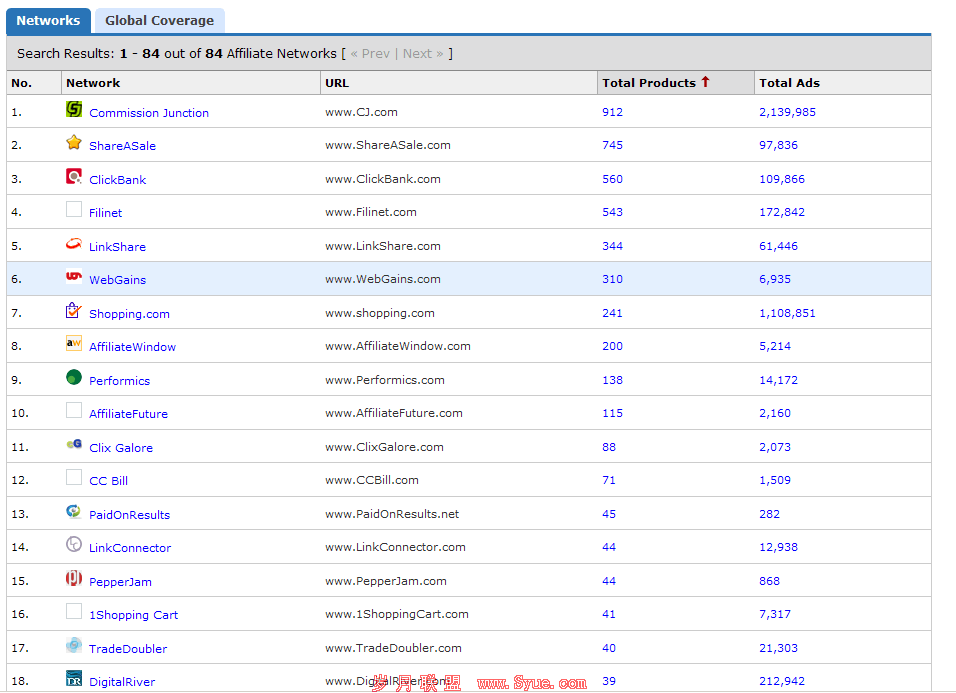Select the Networks tab
The height and width of the screenshot is (693, 956).
pyautogui.click(x=48, y=20)
